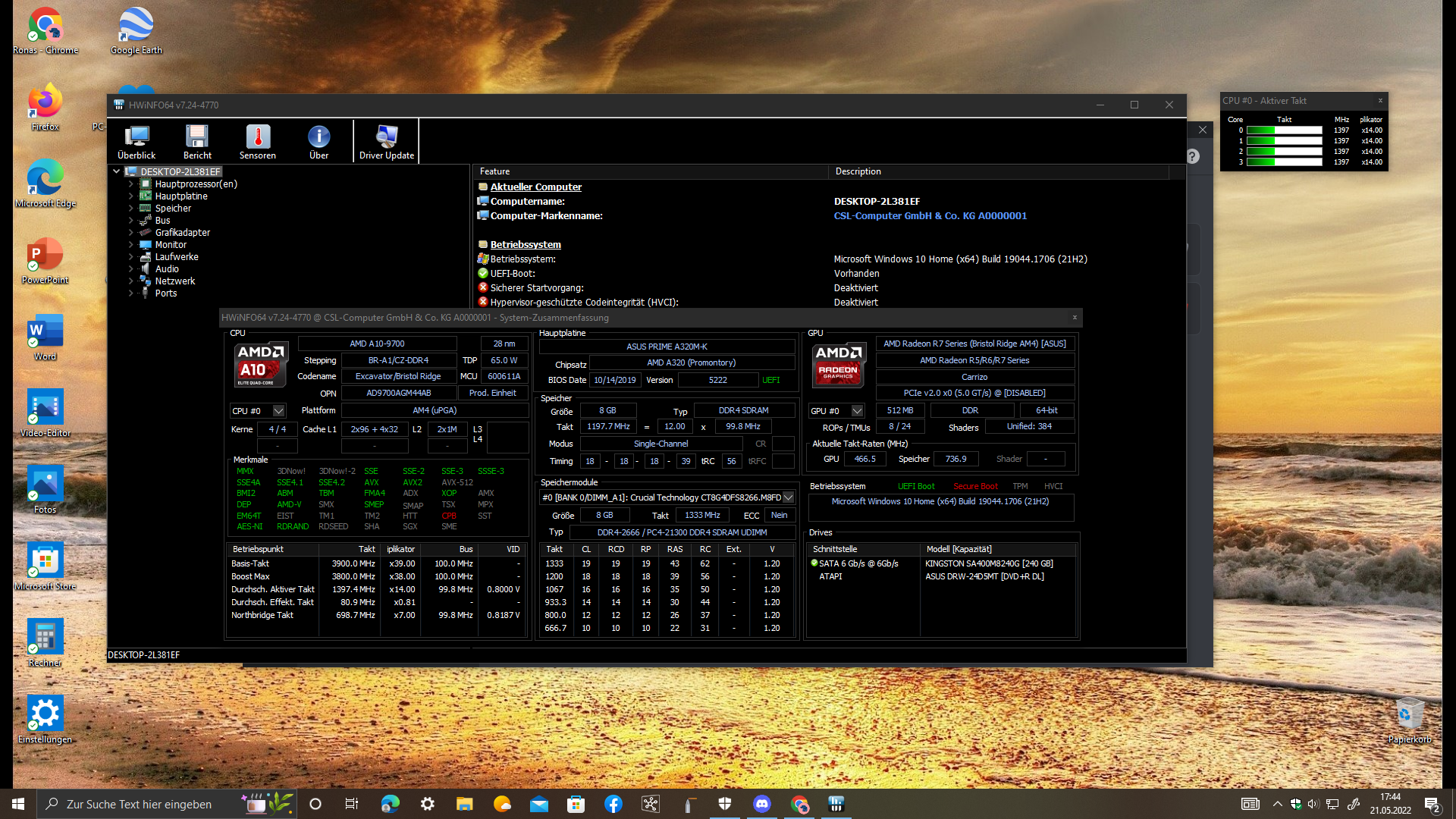Select Netzwerk in the device tree
Screen dimensions: 1456x819
click(x=174, y=281)
